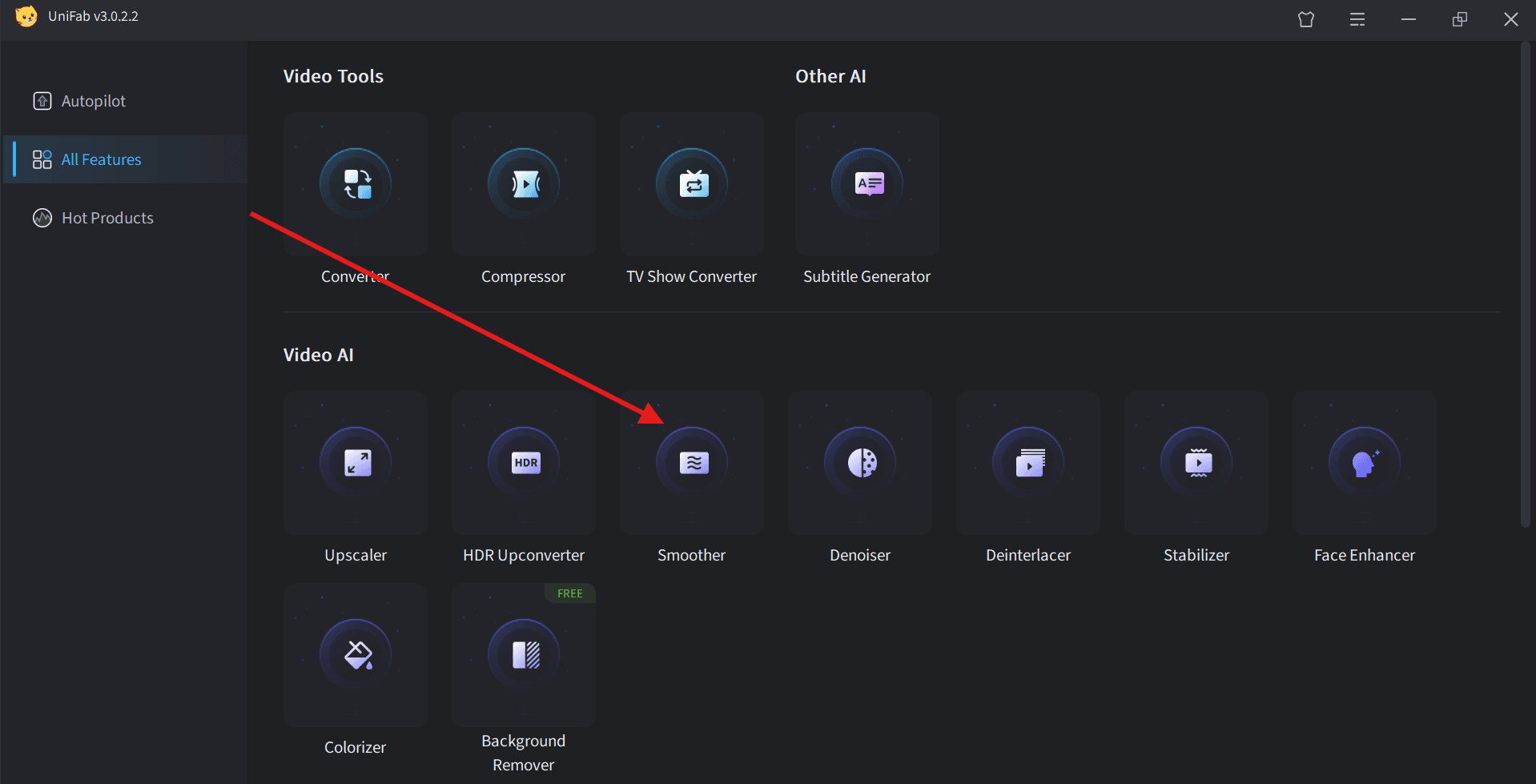This screenshot has width=1536, height=784.
Task: Restore down the UniFab window
Action: pyautogui.click(x=1460, y=19)
